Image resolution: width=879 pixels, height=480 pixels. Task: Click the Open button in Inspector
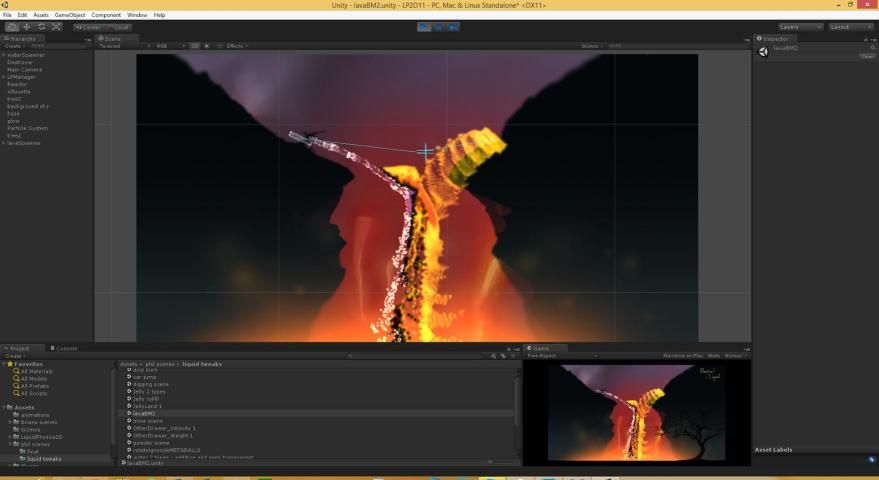(x=867, y=56)
